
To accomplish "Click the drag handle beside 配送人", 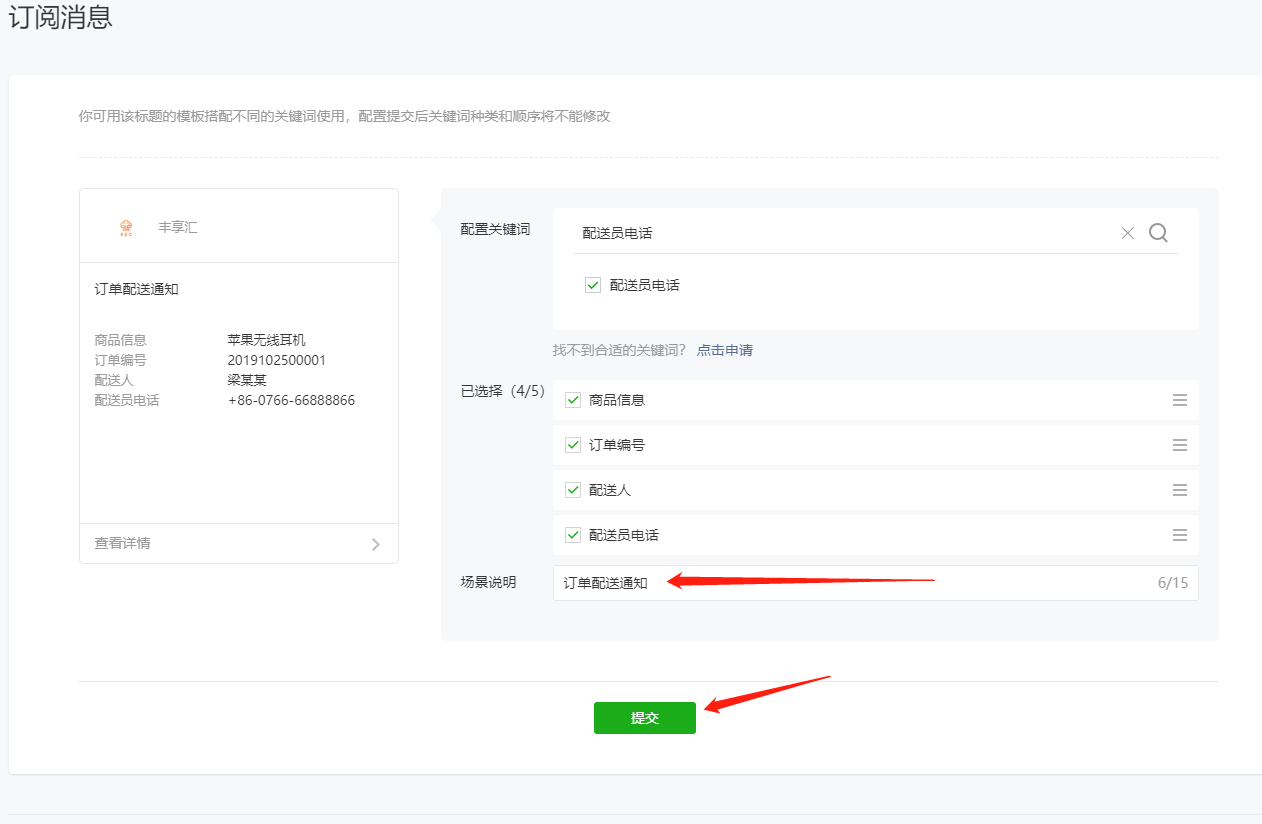I will click(1179, 490).
